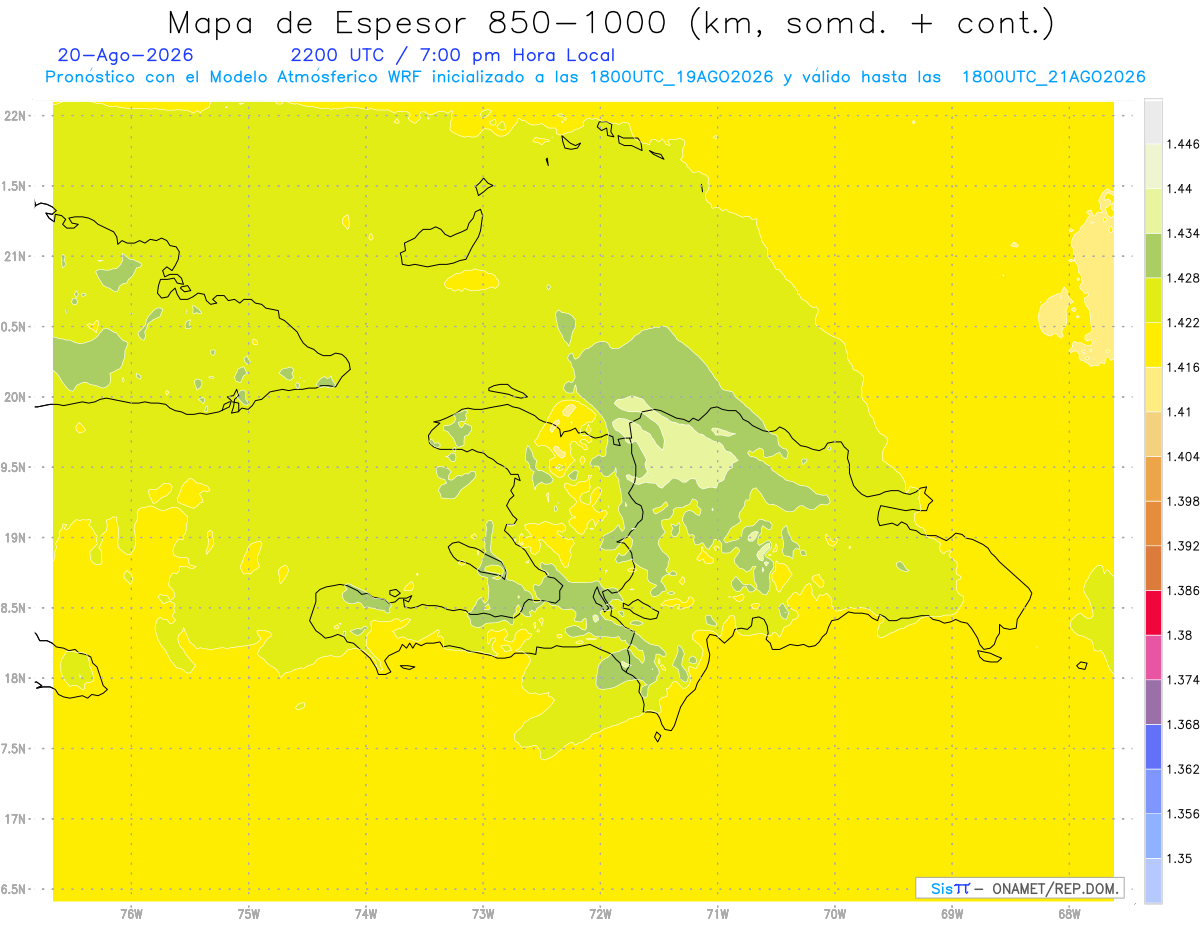Click the '76W' longitude label
This screenshot has height=927, width=1200.
click(x=131, y=914)
